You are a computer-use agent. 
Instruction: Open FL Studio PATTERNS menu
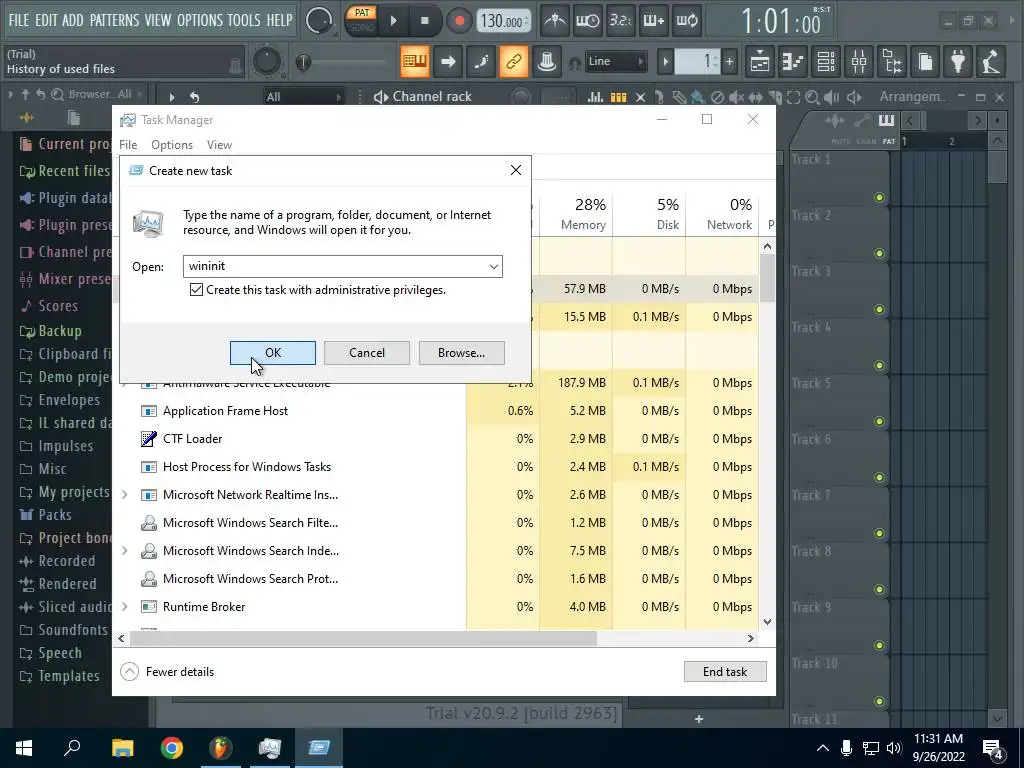(x=114, y=20)
